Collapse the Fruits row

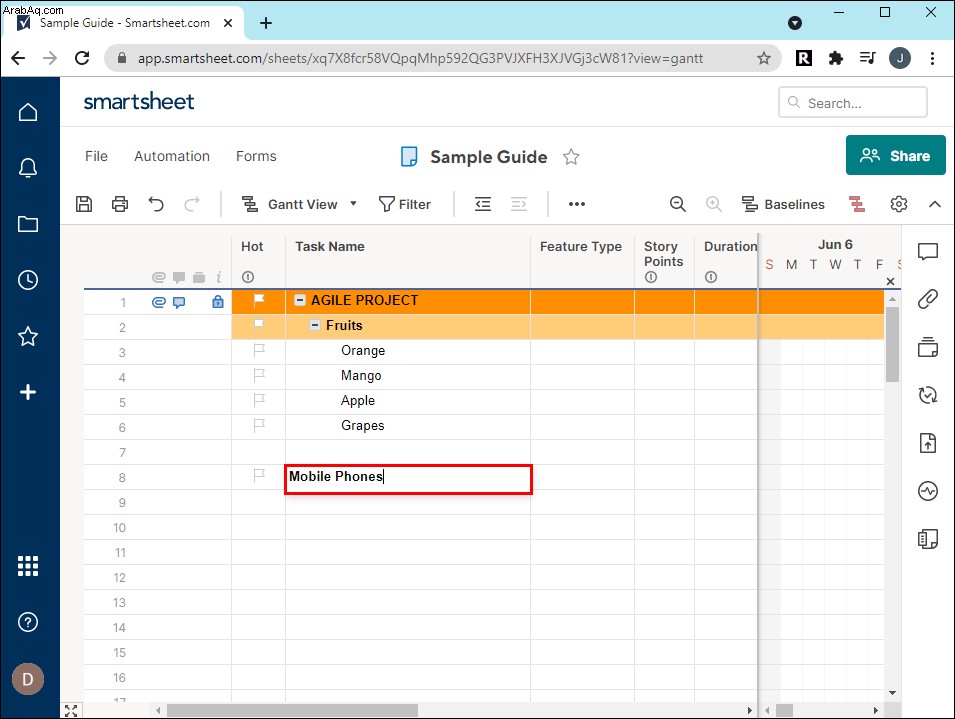315,324
